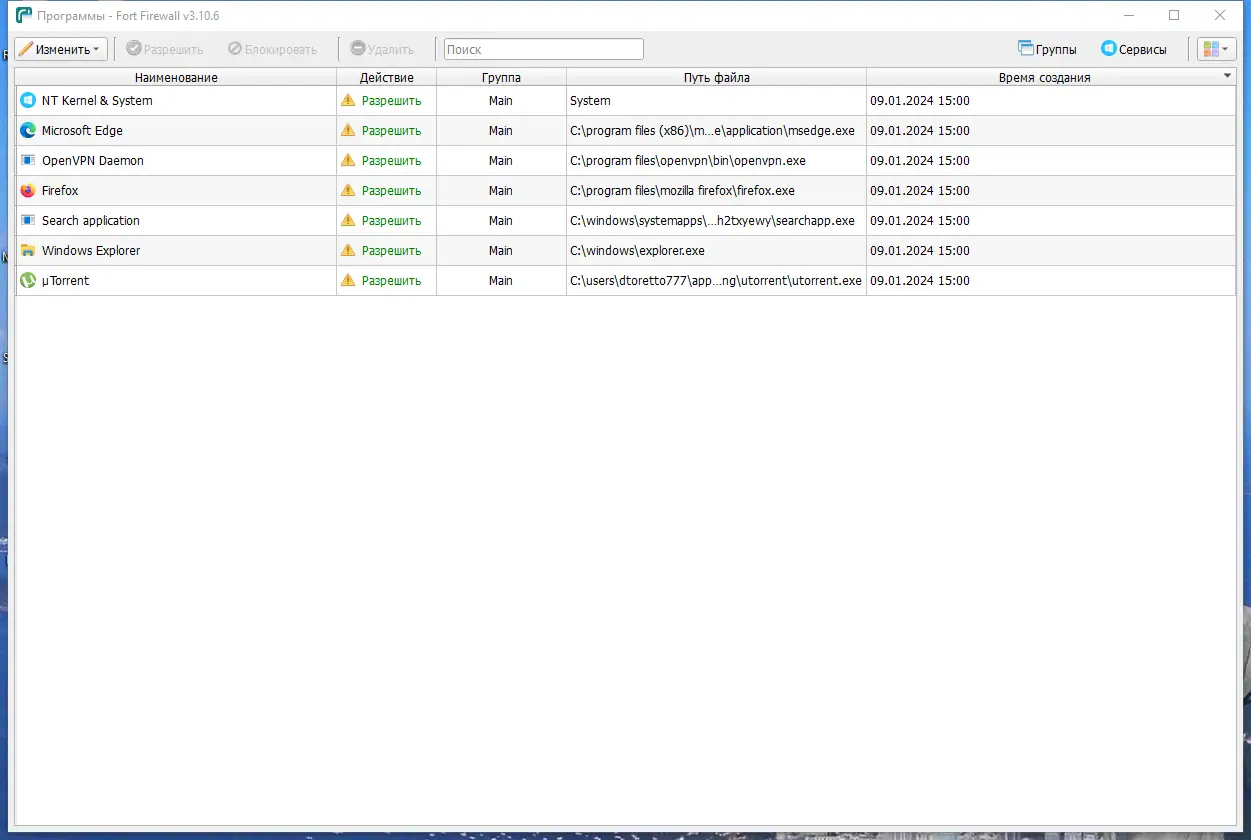Click the msedge.exe file path cell
Viewport: 1251px width, 840px height.
716,131
